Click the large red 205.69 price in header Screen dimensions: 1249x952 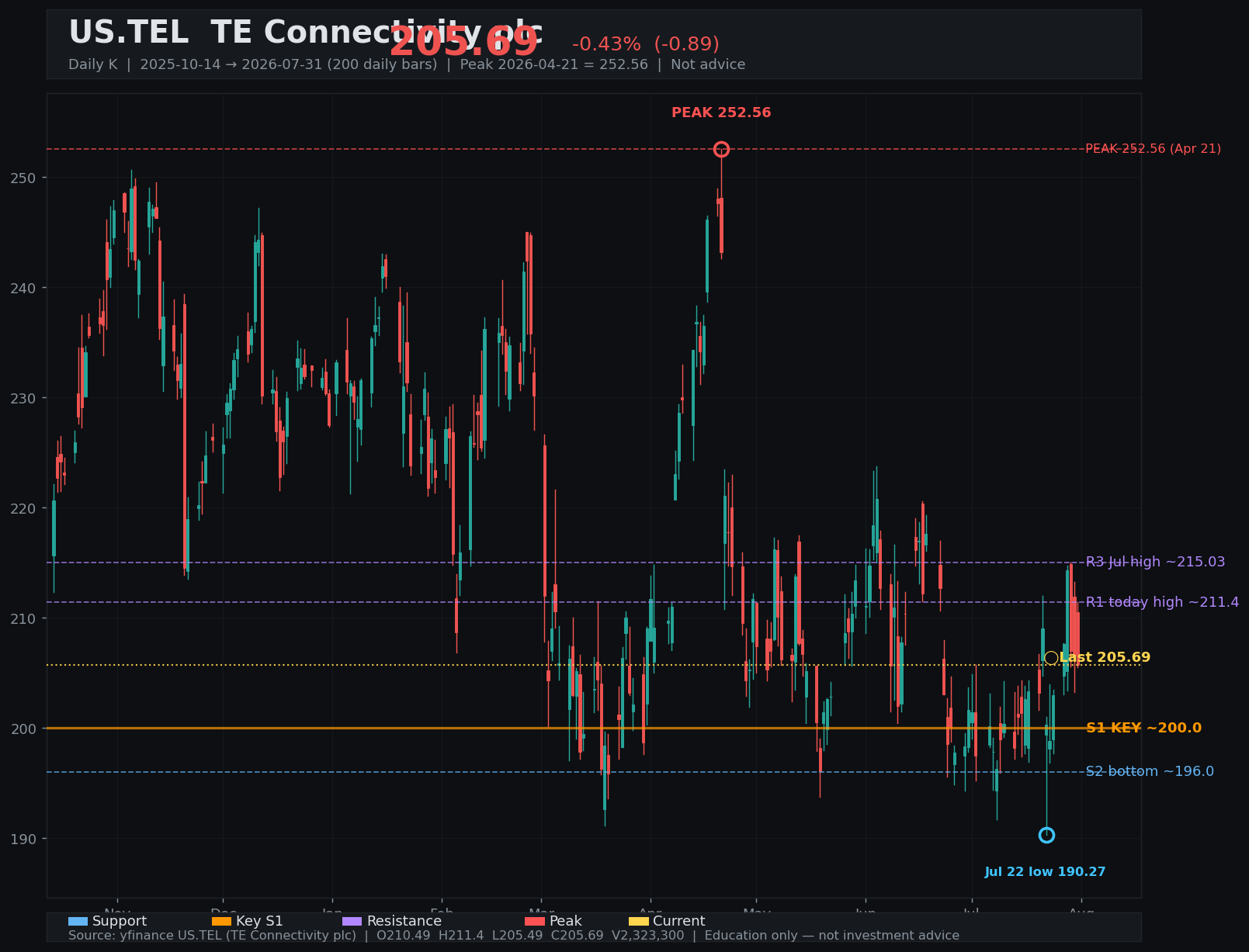click(463, 41)
